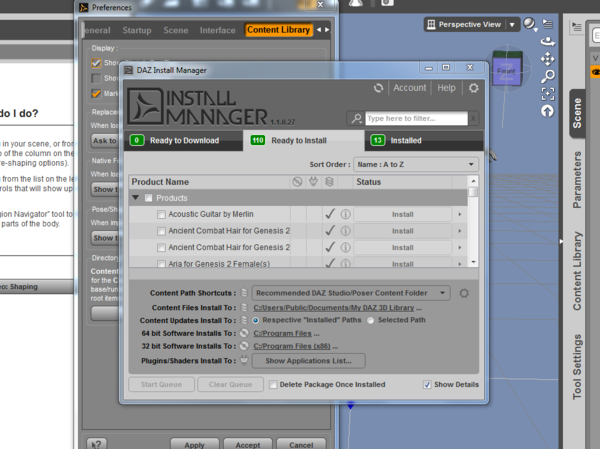
Task: Click Show Applications List button
Action: coord(308,361)
